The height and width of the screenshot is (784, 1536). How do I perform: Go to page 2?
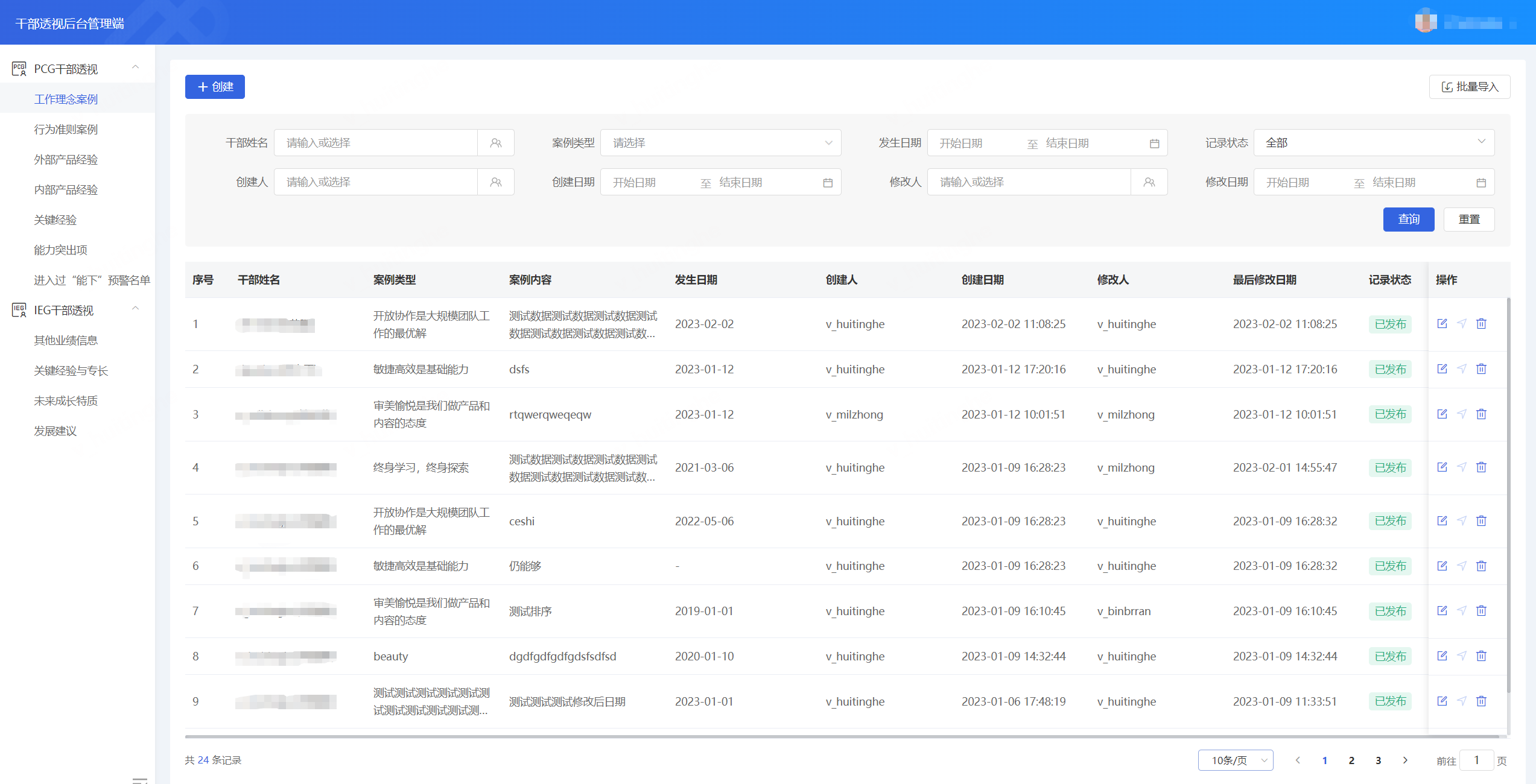(1351, 760)
